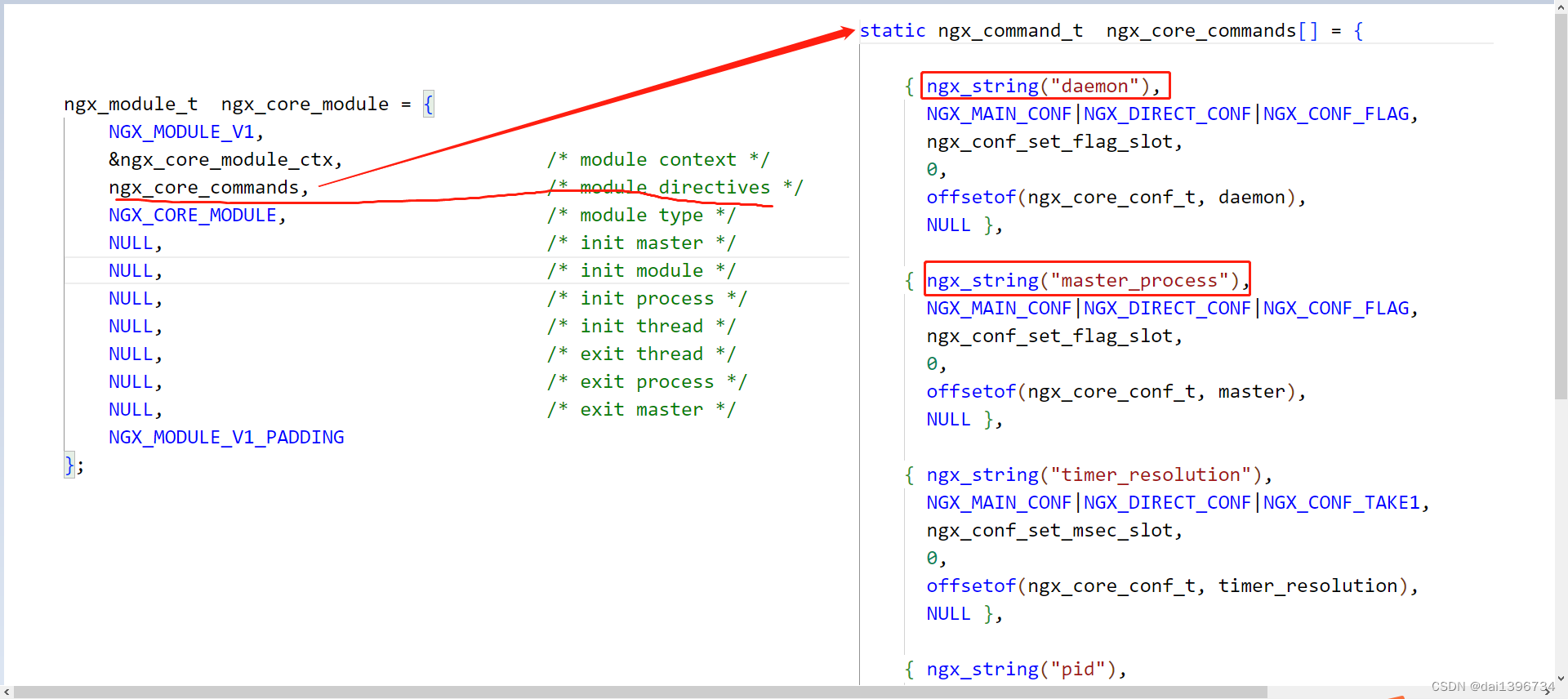Click the text NGX_MODULE_V1,
This screenshot has height=699, width=1568.
click(186, 132)
